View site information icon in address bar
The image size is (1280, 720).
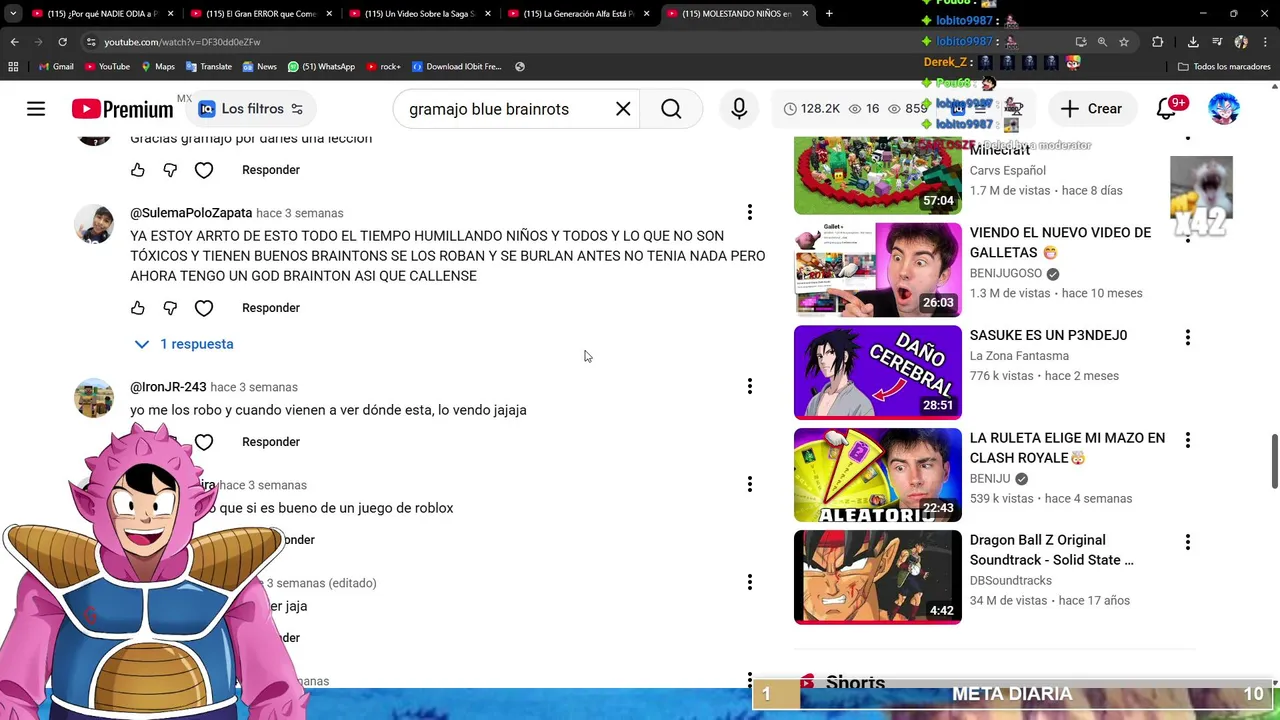point(91,42)
